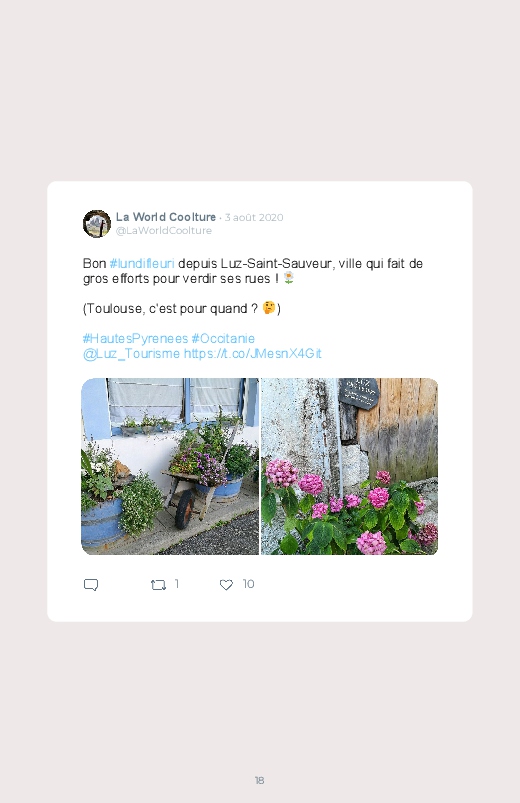Open the #Occitanie hashtag

[x=223, y=339]
